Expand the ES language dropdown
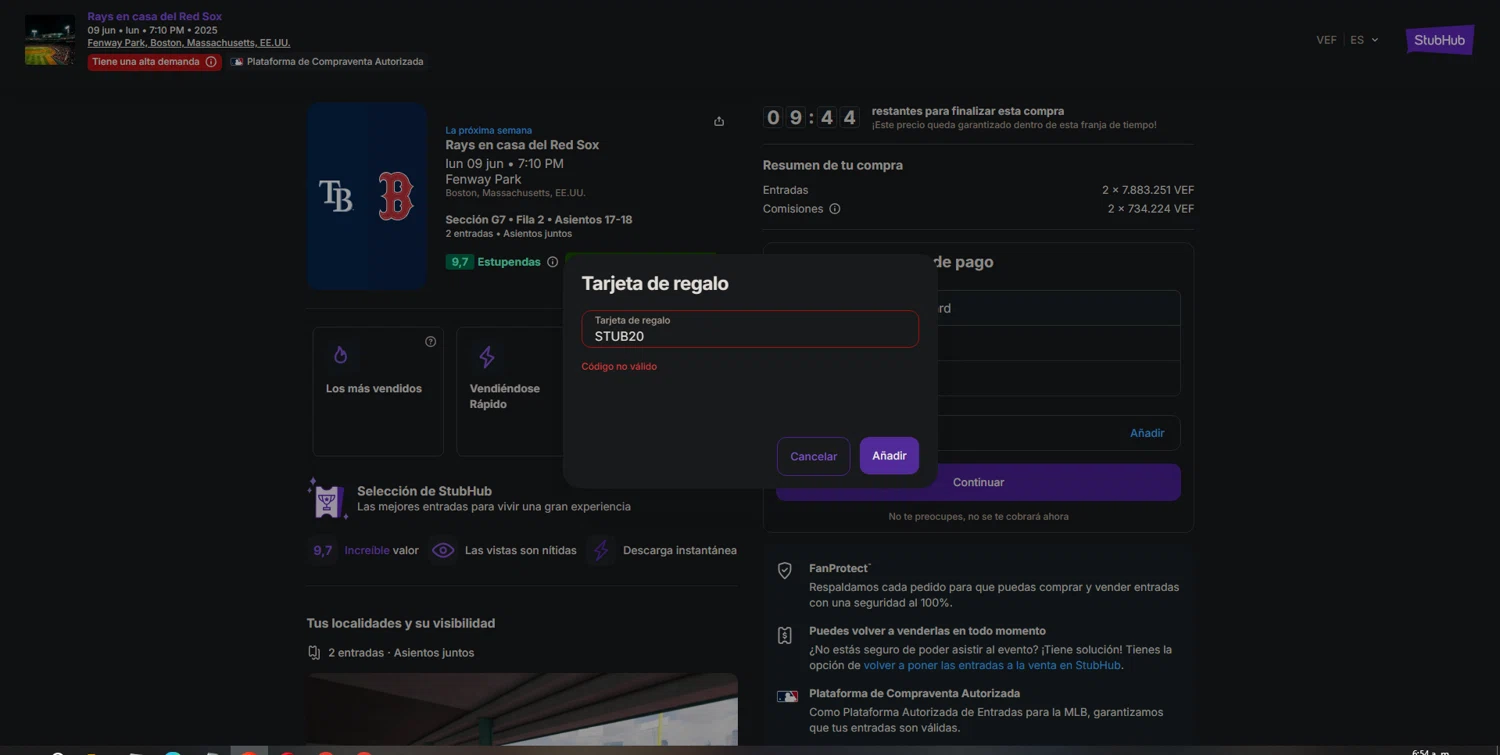Screen dimensions: 1500x755 tap(1364, 40)
